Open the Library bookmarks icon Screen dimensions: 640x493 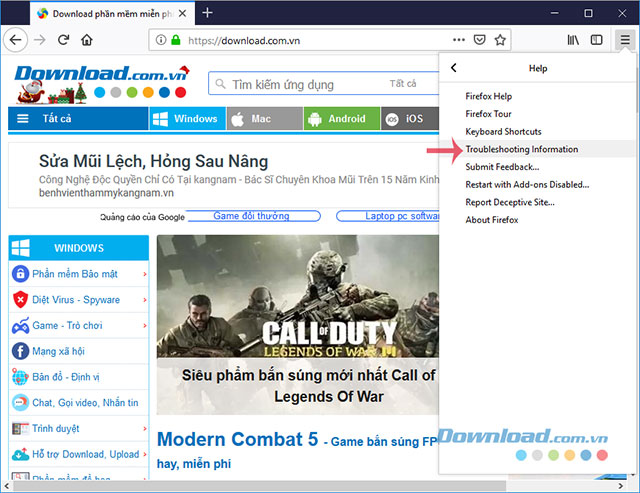(x=573, y=40)
